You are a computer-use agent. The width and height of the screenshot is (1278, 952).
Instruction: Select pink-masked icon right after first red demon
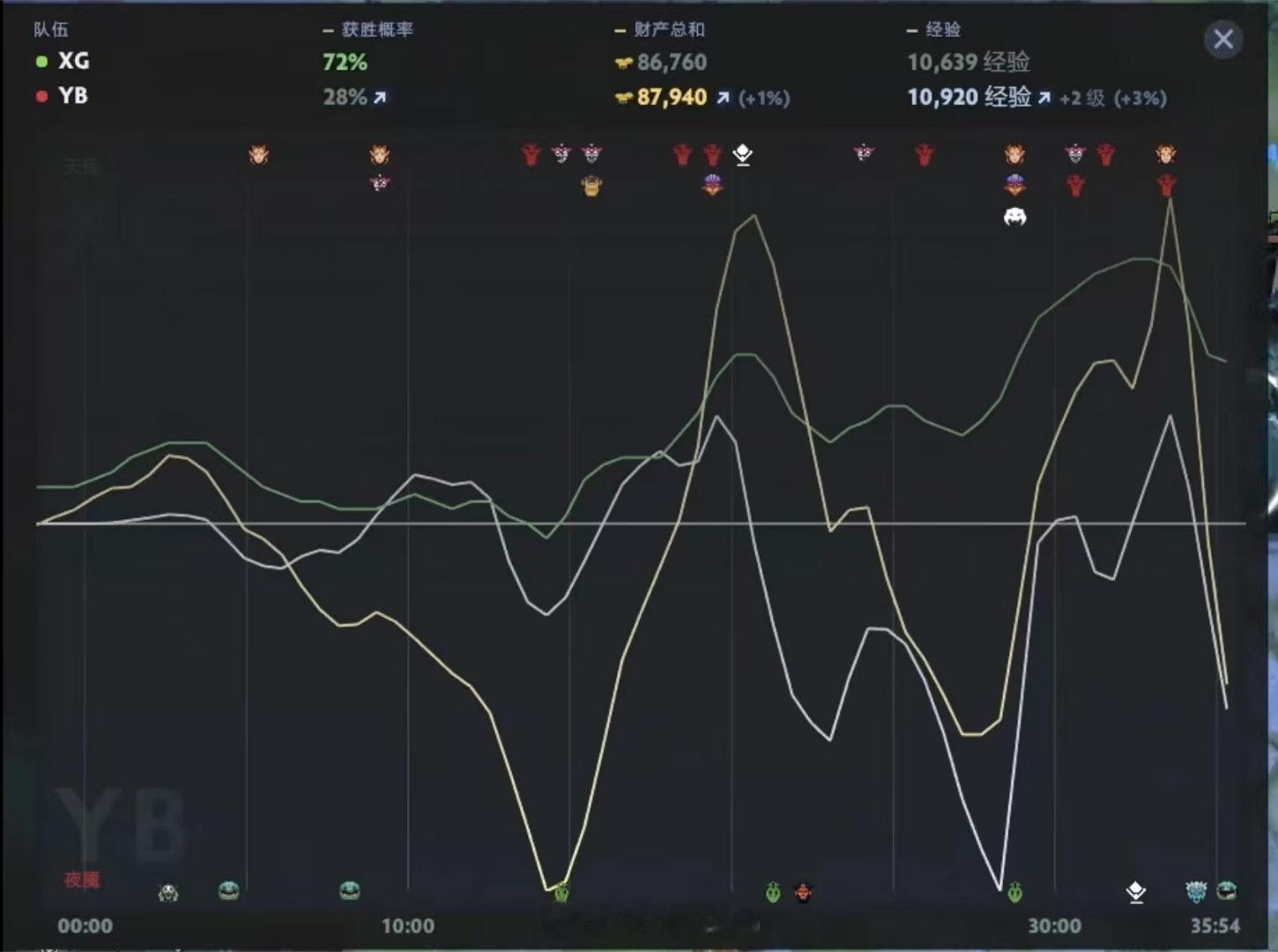click(x=561, y=155)
